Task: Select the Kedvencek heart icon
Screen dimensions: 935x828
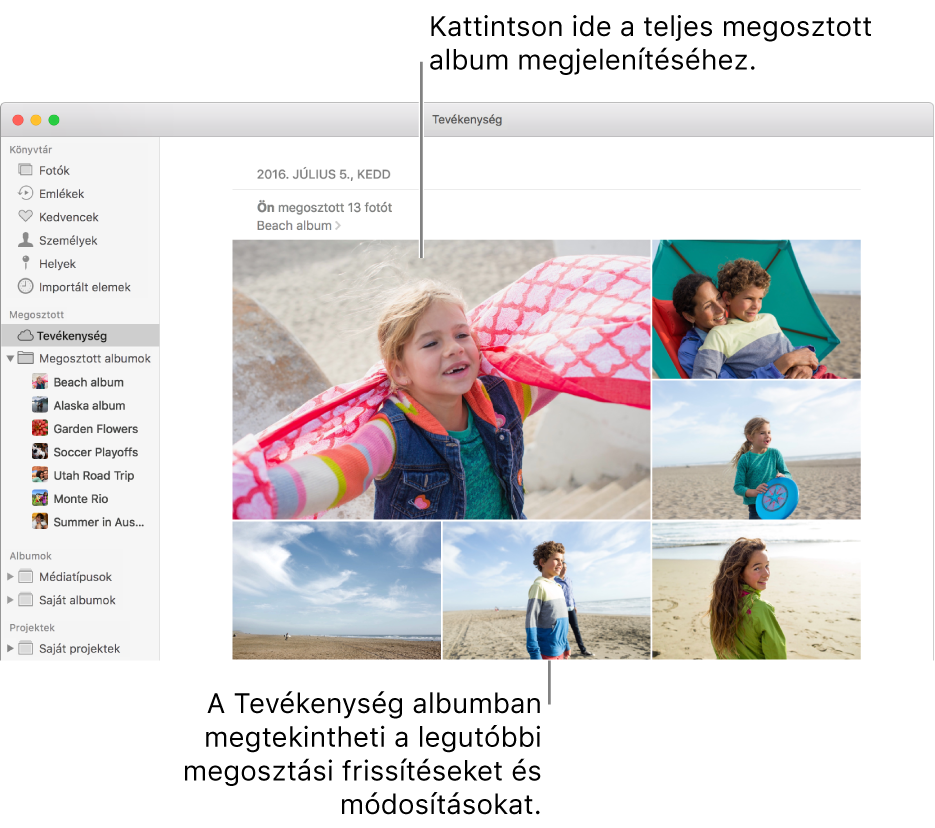Action: [26, 216]
